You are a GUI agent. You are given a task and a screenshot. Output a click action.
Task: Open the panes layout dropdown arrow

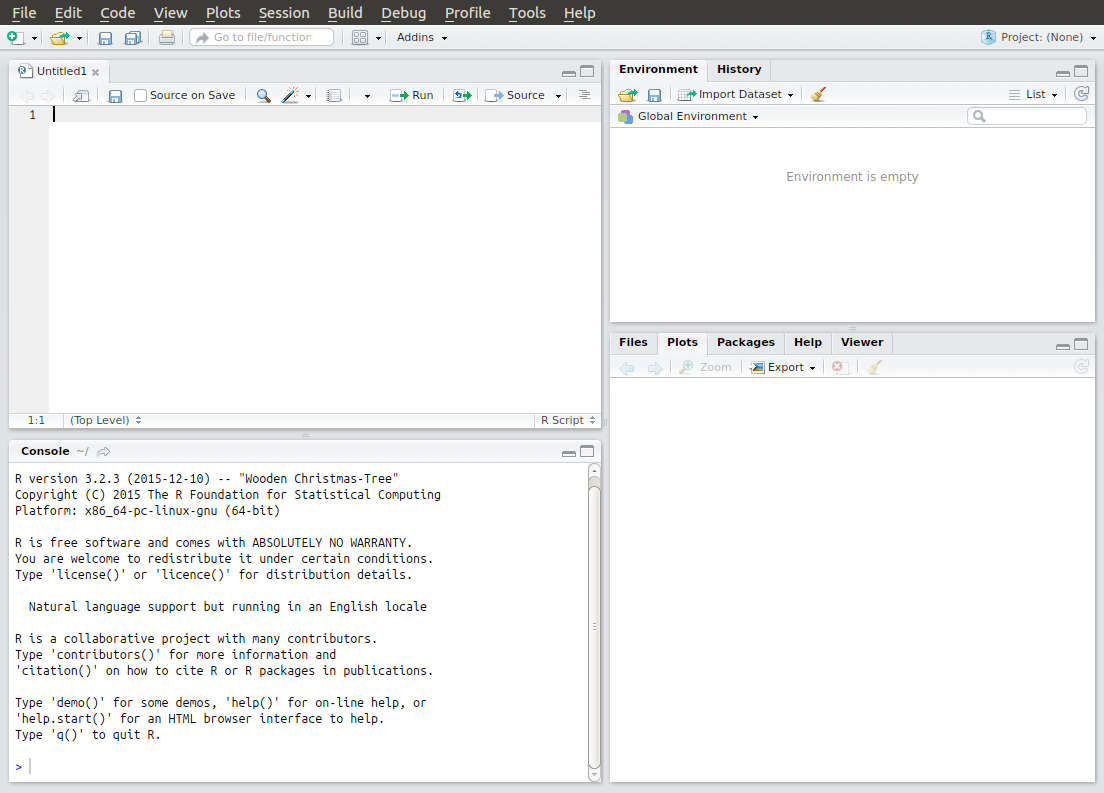378,38
